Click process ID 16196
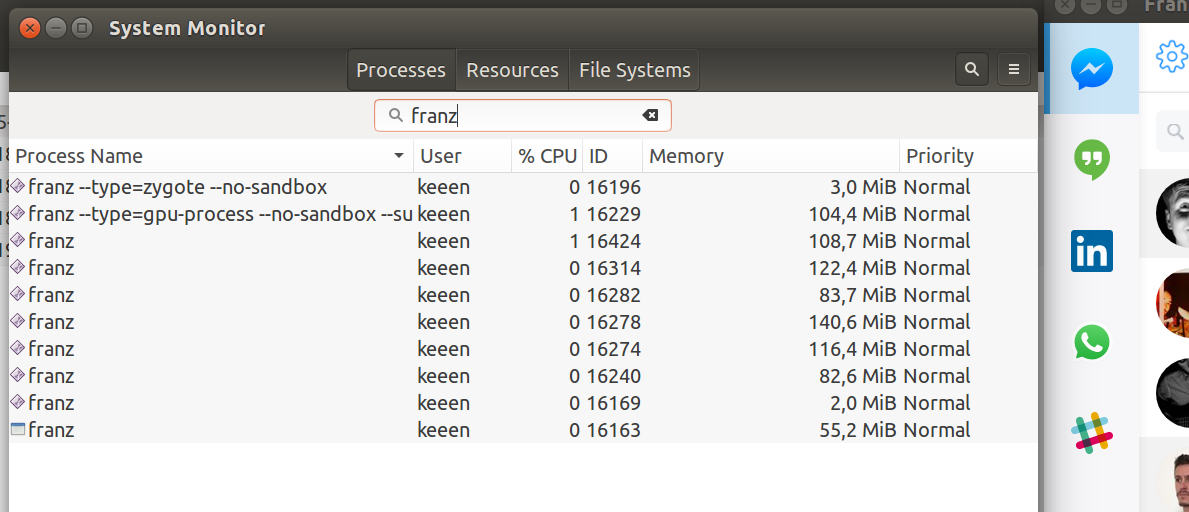Viewport: 1189px width, 512px height. [x=613, y=187]
